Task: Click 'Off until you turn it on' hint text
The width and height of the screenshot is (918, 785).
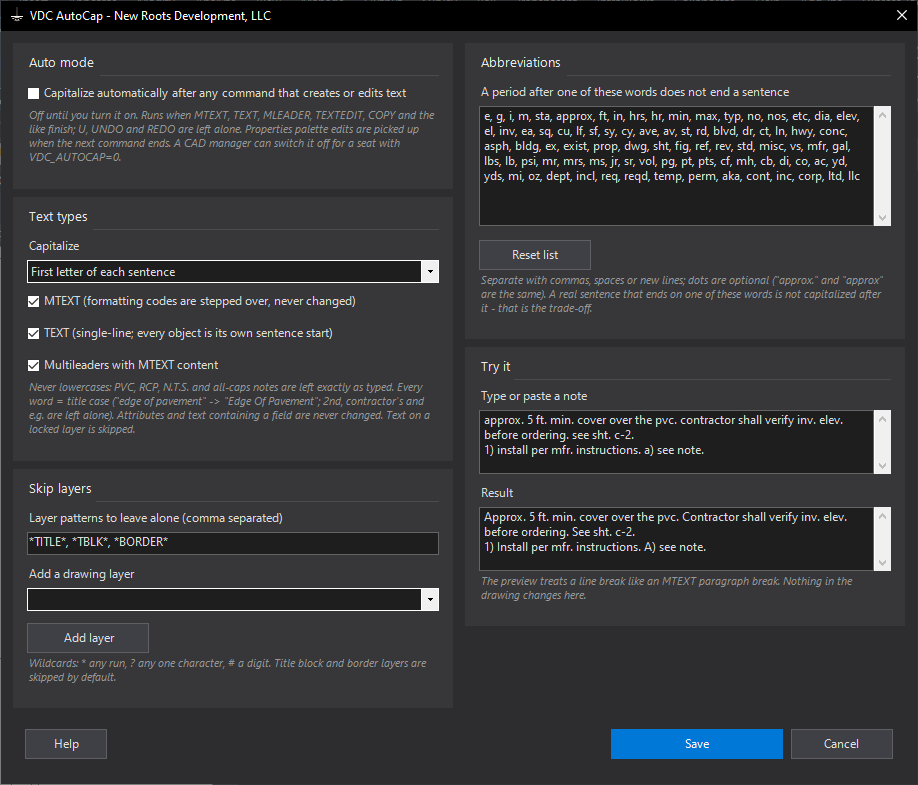Action: coord(232,136)
